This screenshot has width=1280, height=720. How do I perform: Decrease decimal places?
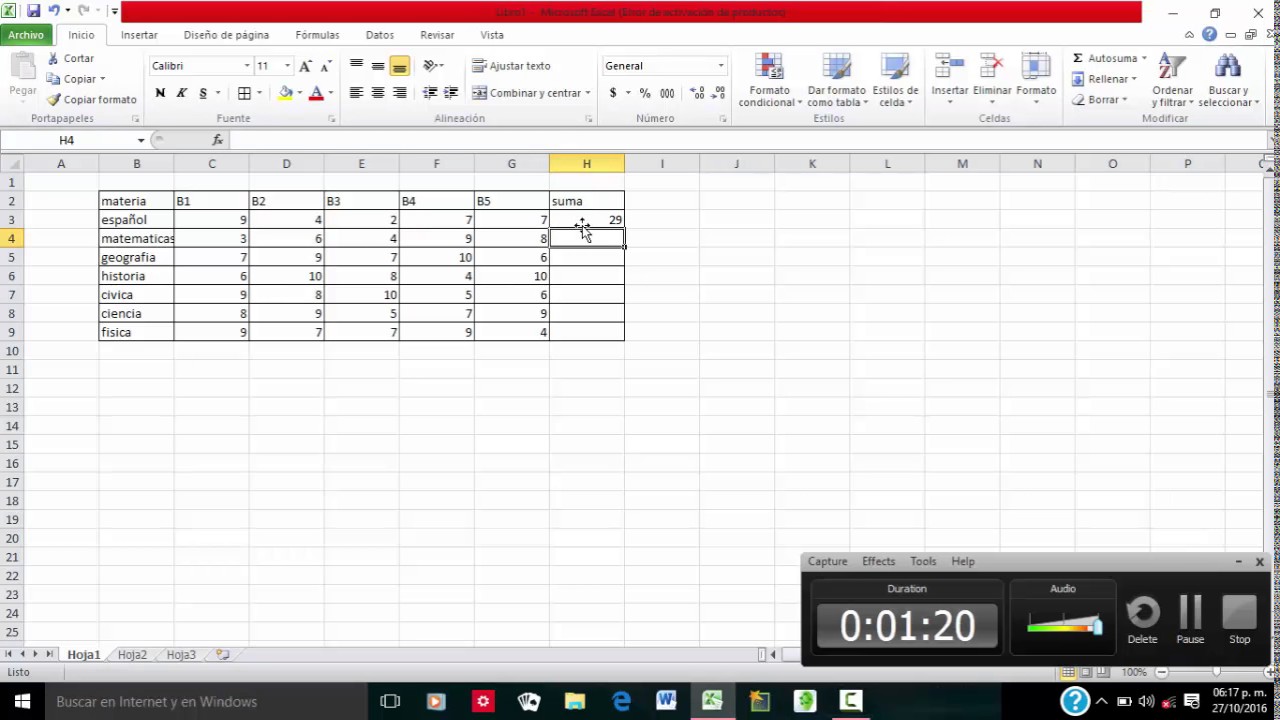tap(719, 93)
